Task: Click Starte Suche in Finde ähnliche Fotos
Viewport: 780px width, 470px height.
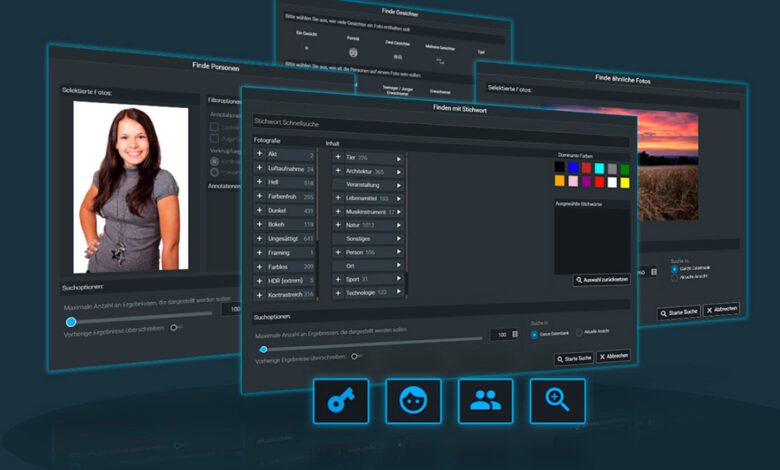Action: [x=679, y=313]
